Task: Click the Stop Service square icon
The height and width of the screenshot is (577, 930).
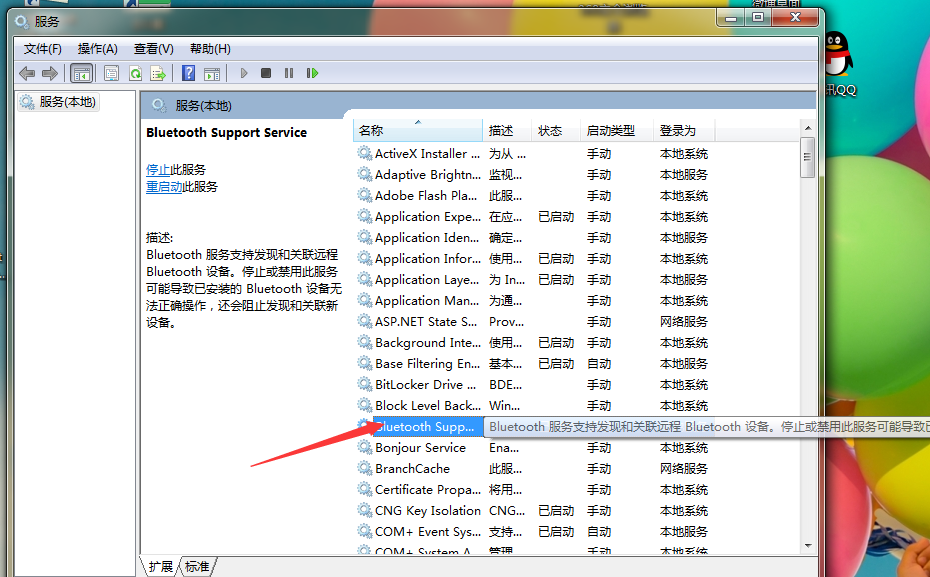Action: tap(266, 73)
